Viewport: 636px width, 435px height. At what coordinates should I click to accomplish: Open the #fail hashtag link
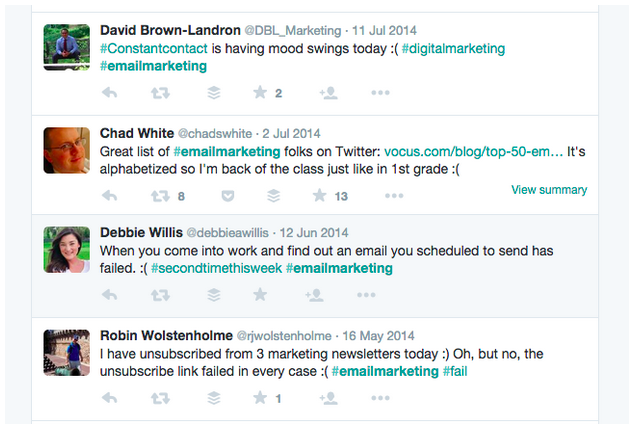coord(454,371)
